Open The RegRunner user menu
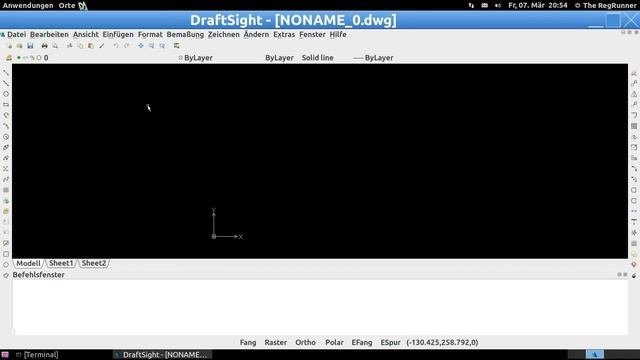The height and width of the screenshot is (360, 640). click(605, 5)
